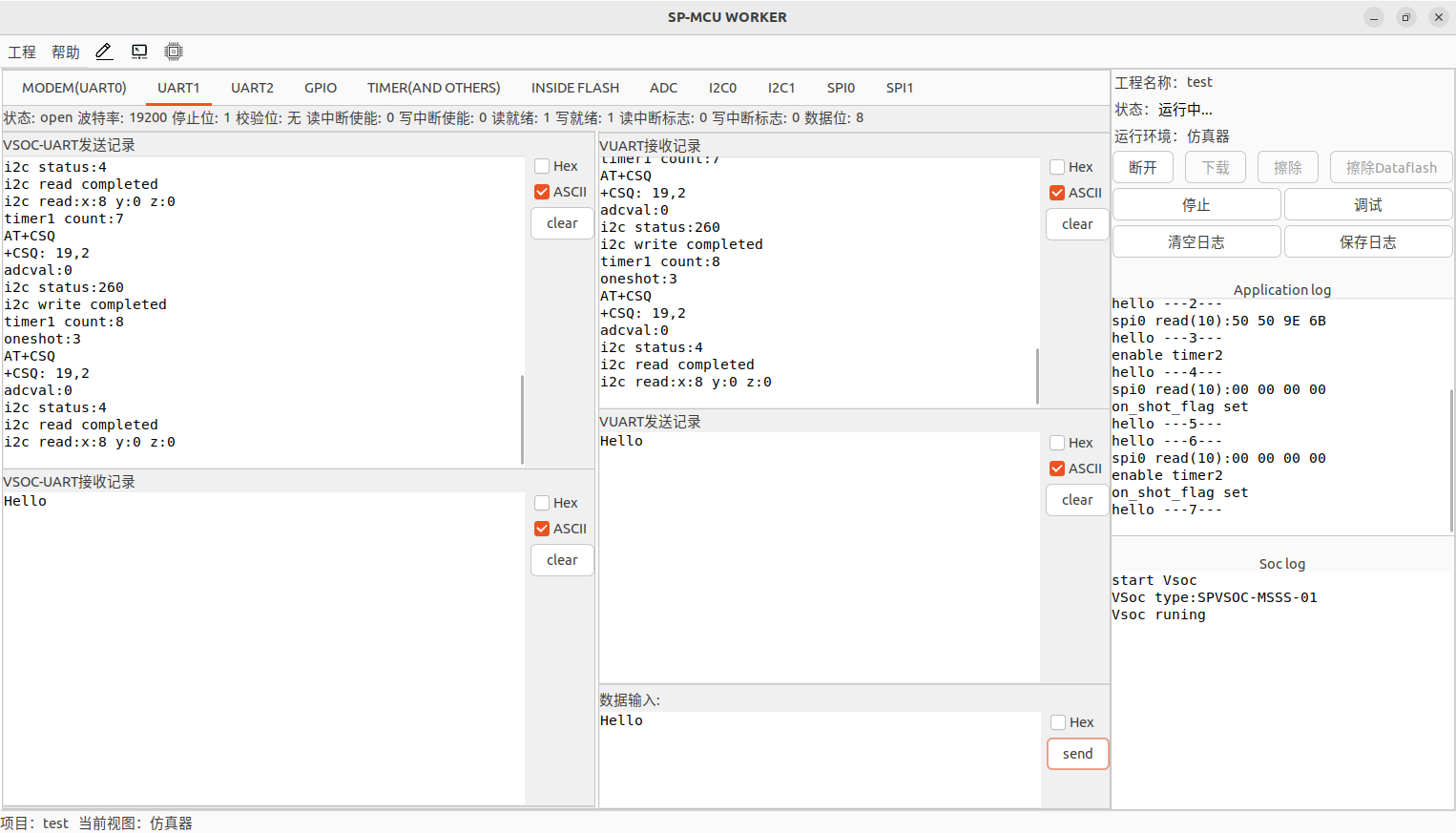Click the pencil edit icon in toolbar
This screenshot has width=1456, height=833.
tap(104, 52)
